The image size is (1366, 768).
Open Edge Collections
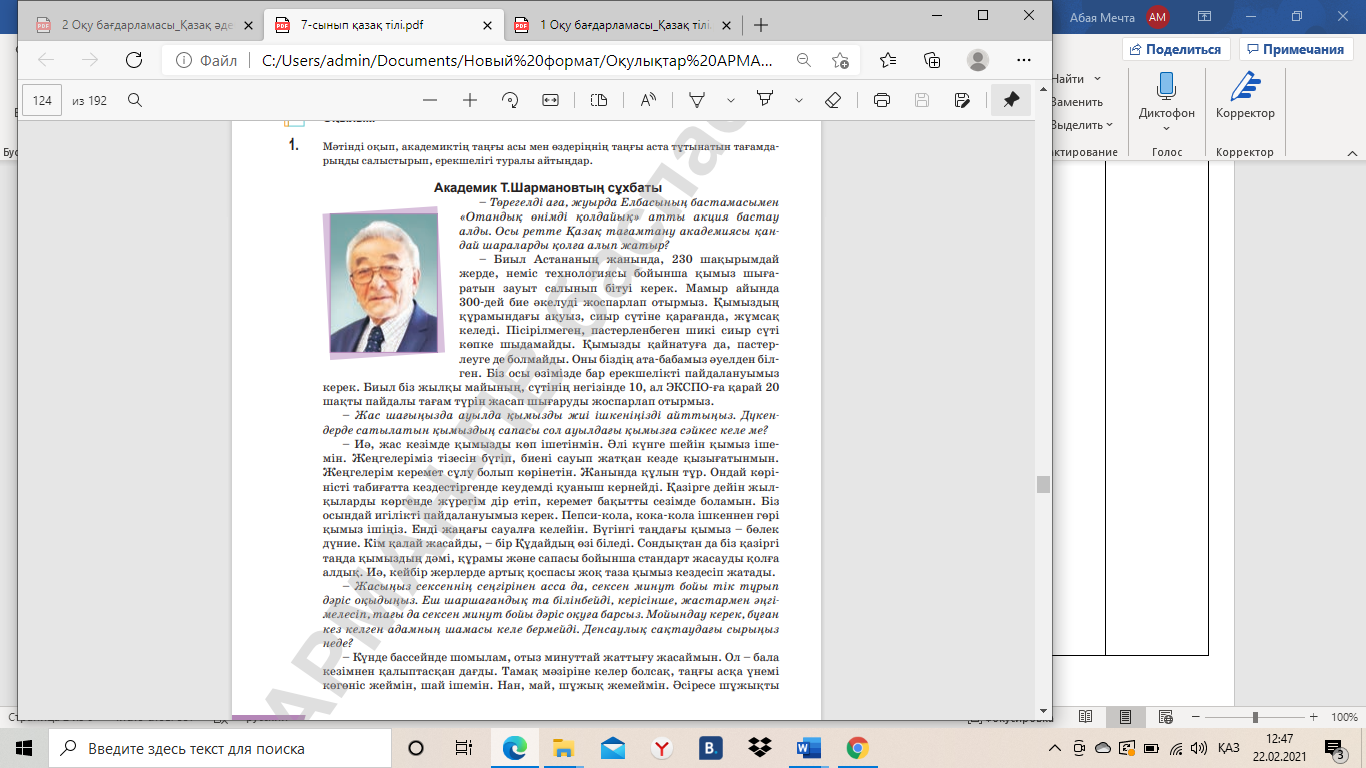[x=933, y=60]
